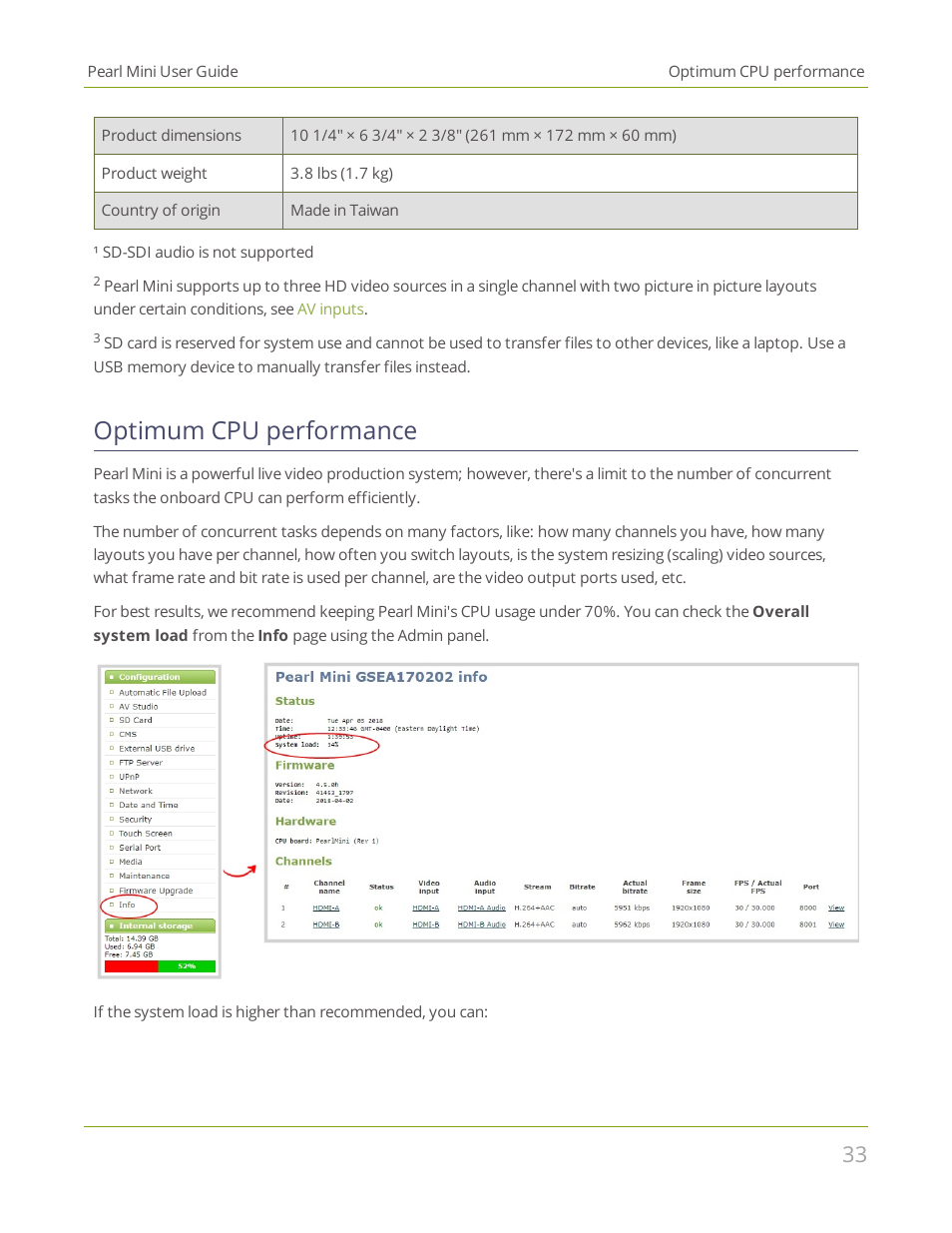
Task: Click HDMI-B video input link
Action: coord(426,925)
